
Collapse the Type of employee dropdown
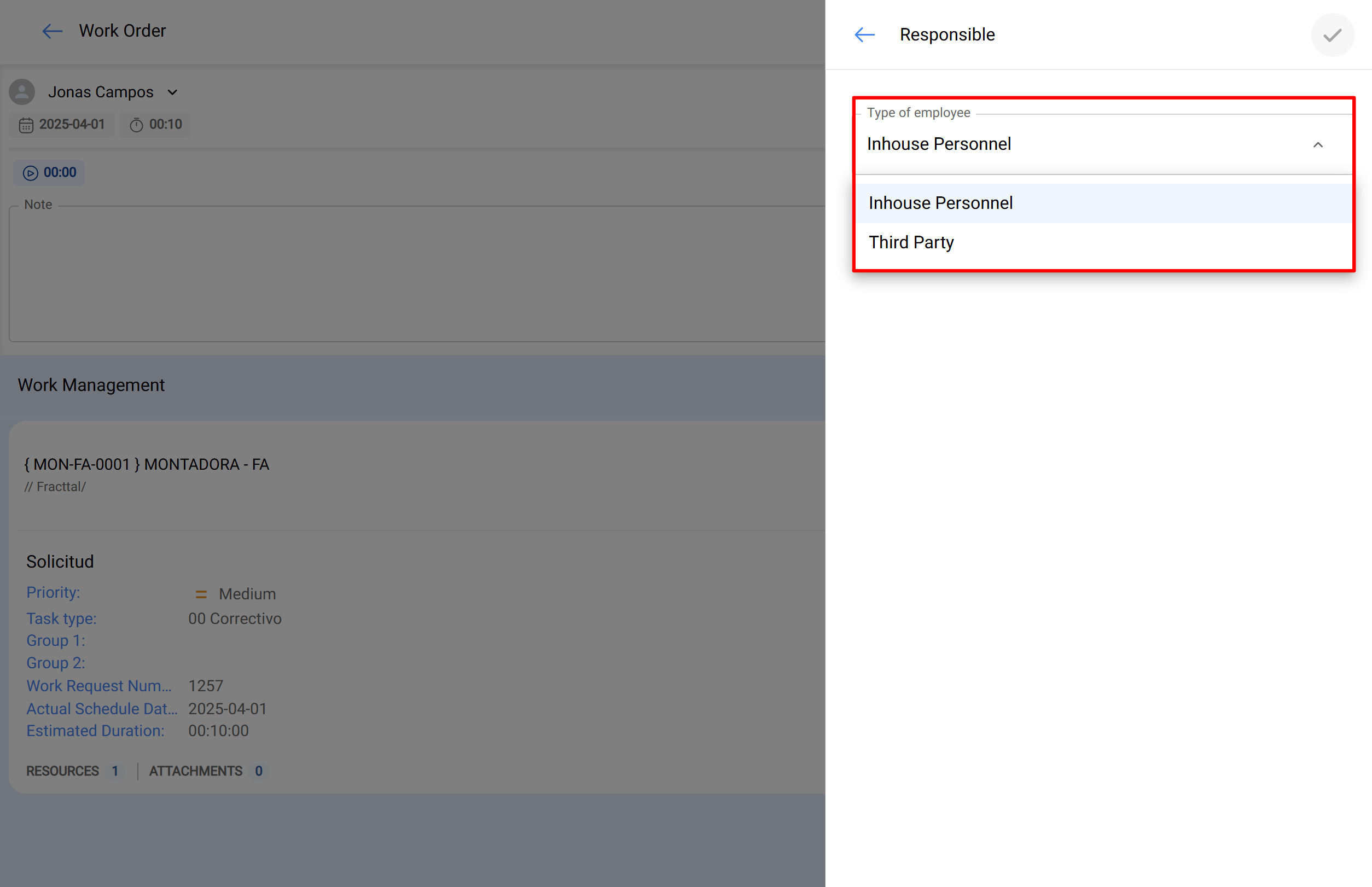click(1317, 144)
